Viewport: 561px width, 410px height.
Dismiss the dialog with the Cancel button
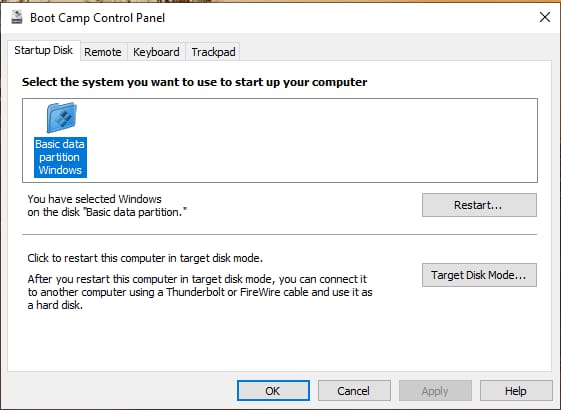coord(354,391)
